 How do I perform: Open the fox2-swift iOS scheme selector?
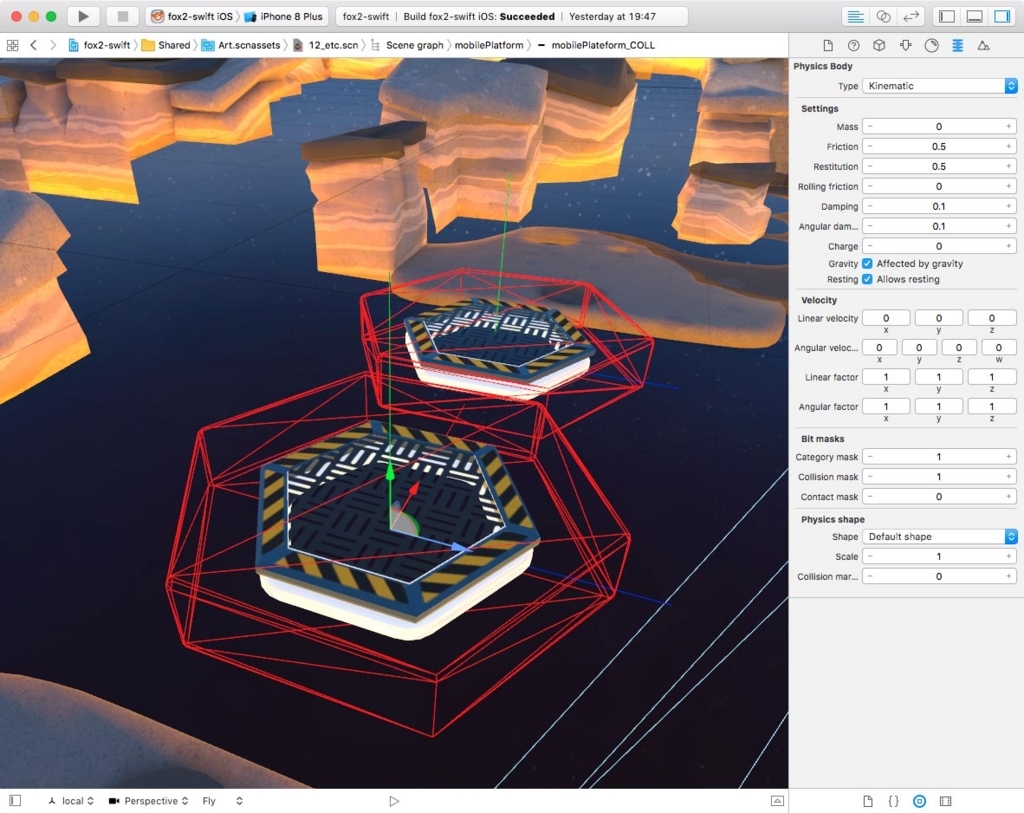point(191,16)
